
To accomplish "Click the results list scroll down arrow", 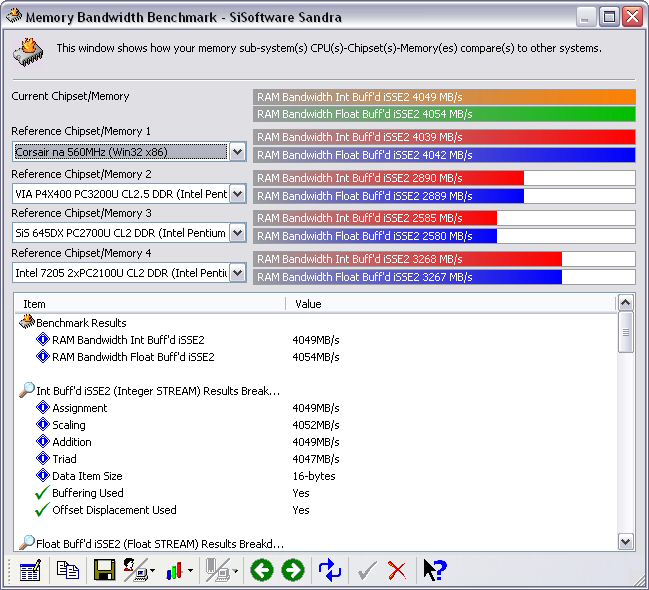I will point(626,541).
